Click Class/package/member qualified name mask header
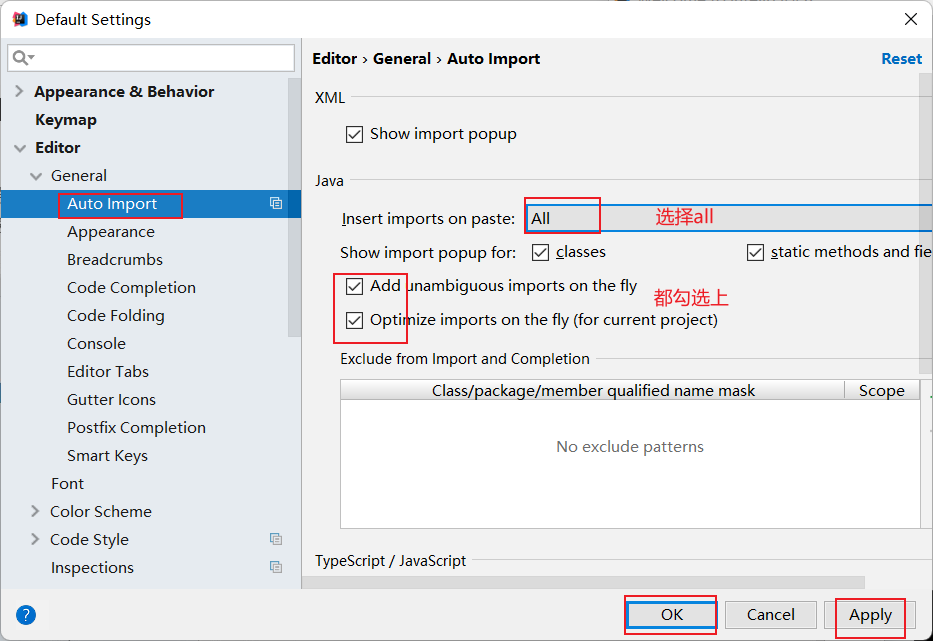This screenshot has width=933, height=641. tap(593, 390)
